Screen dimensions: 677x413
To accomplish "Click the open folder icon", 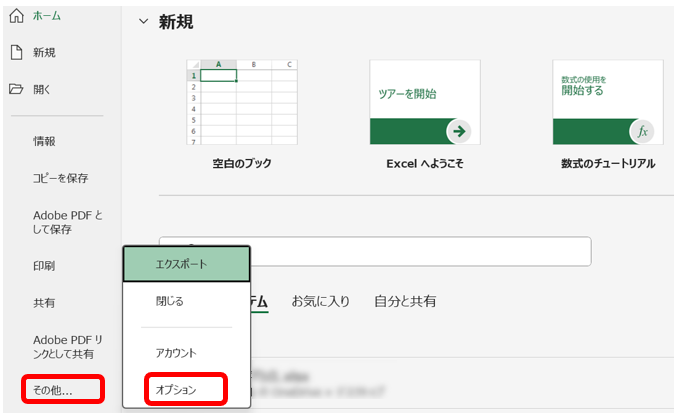I will [x=16, y=89].
